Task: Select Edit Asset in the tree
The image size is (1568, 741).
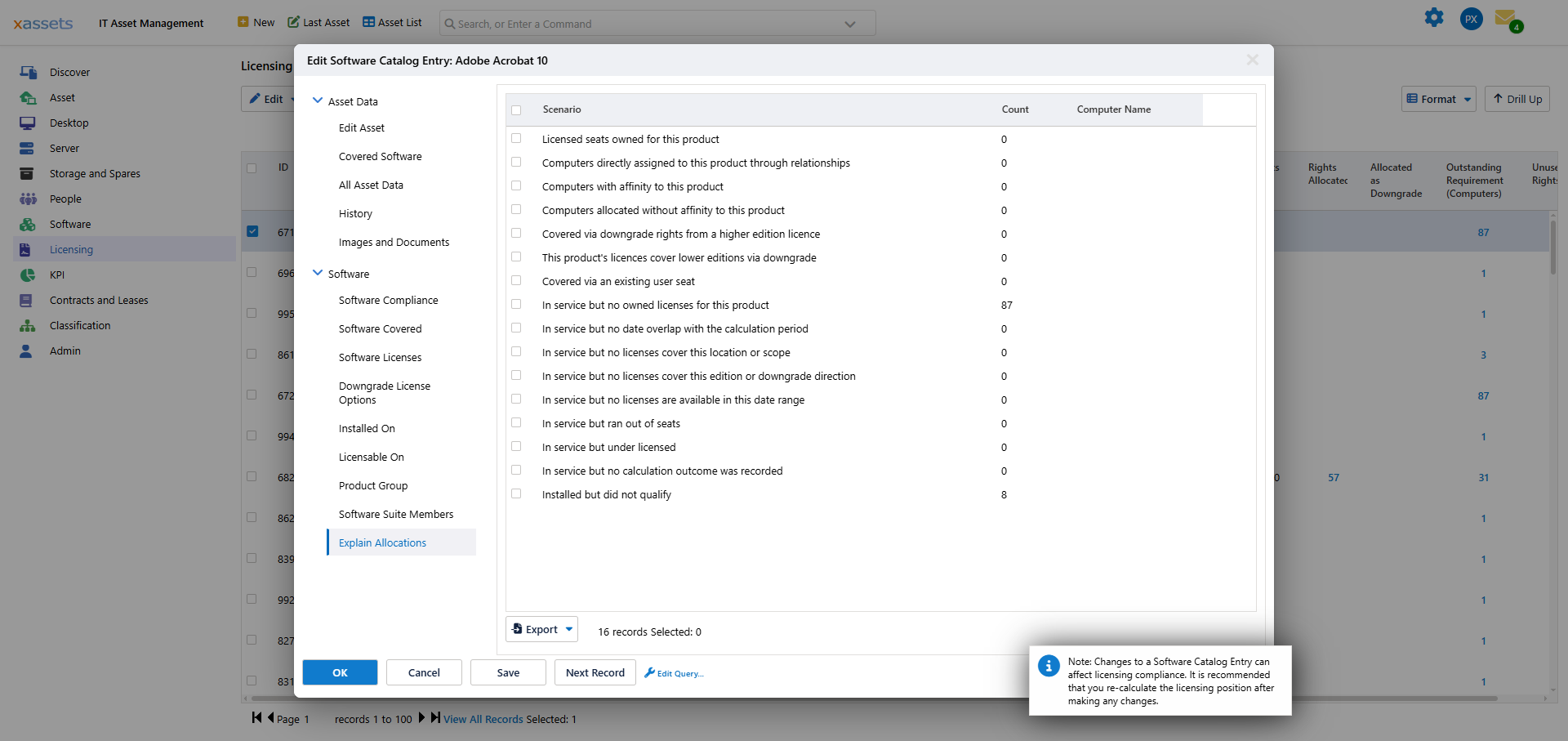Action: [x=362, y=128]
